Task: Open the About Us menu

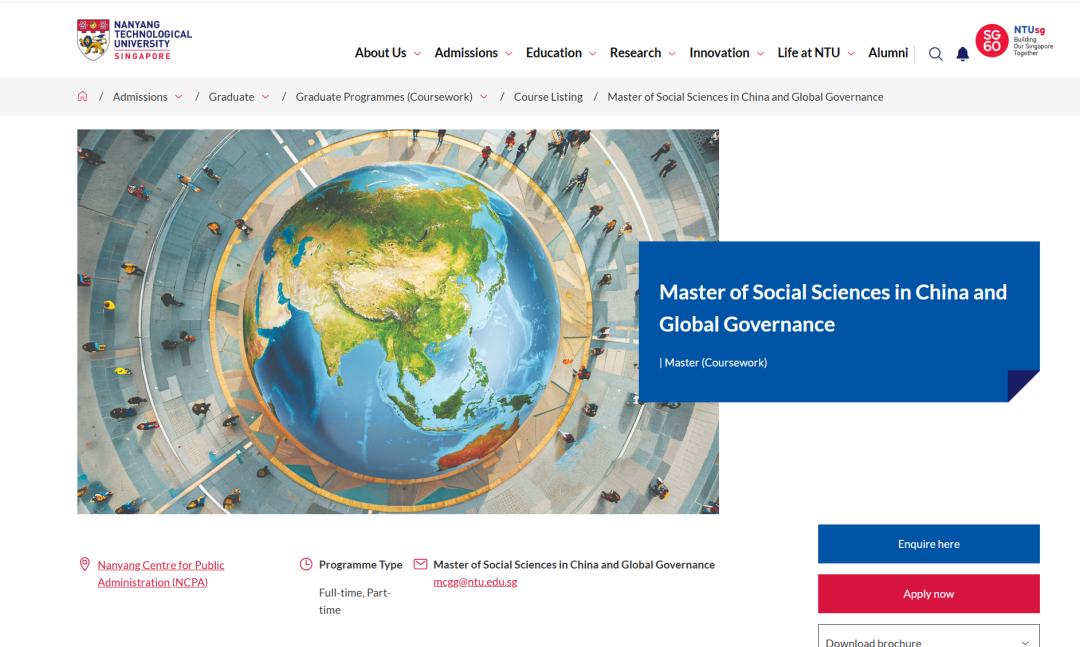Action: [387, 53]
